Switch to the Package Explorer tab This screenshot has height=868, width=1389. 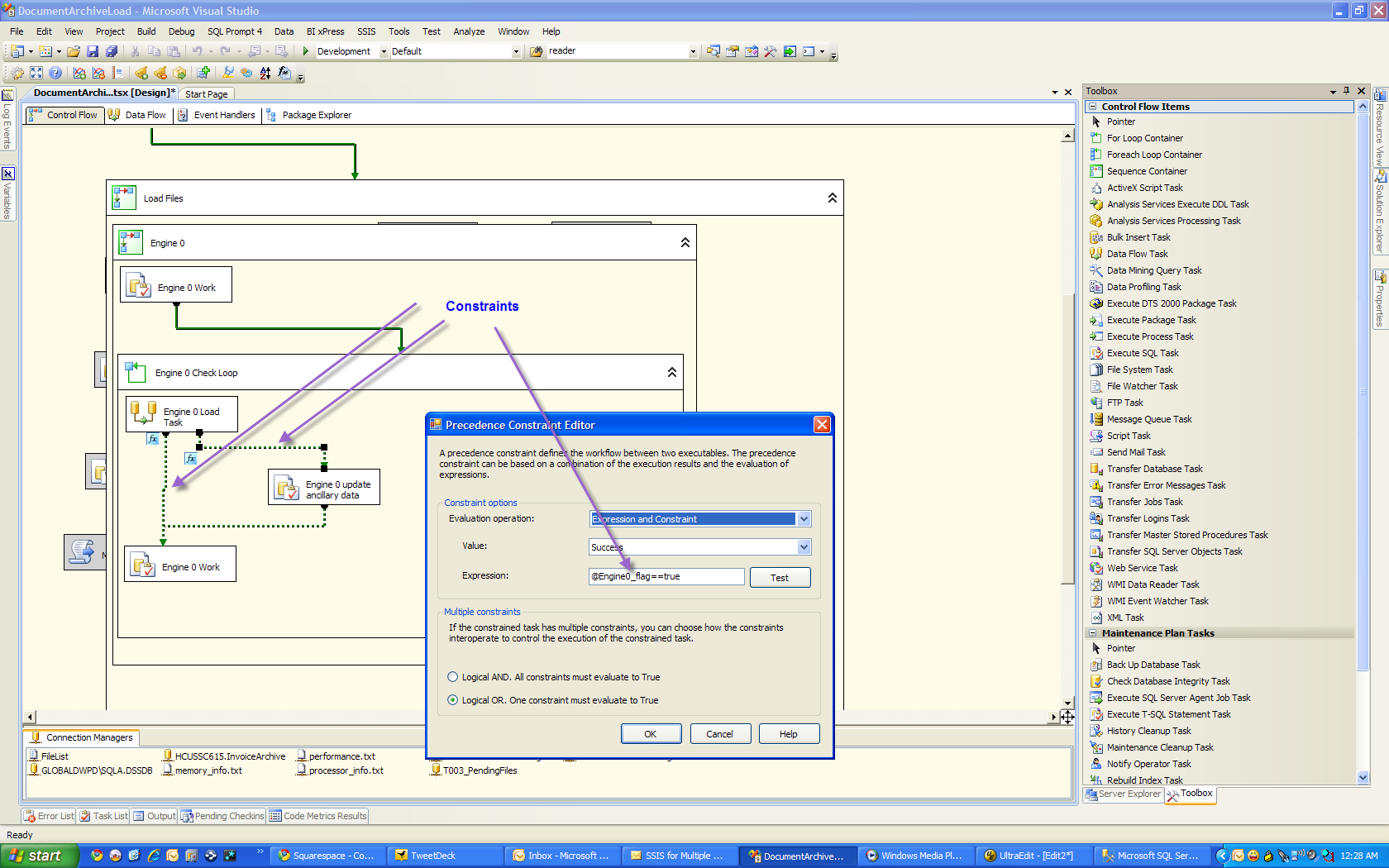(x=308, y=115)
